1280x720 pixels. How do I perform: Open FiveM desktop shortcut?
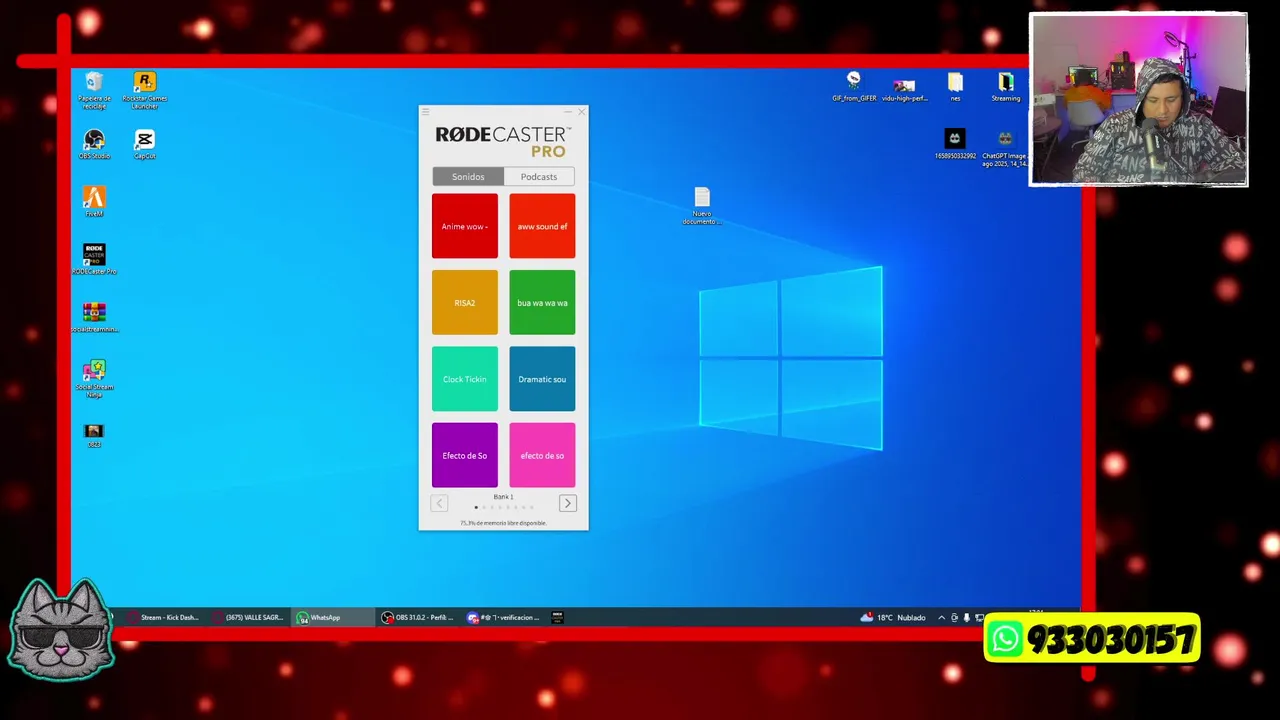point(94,202)
